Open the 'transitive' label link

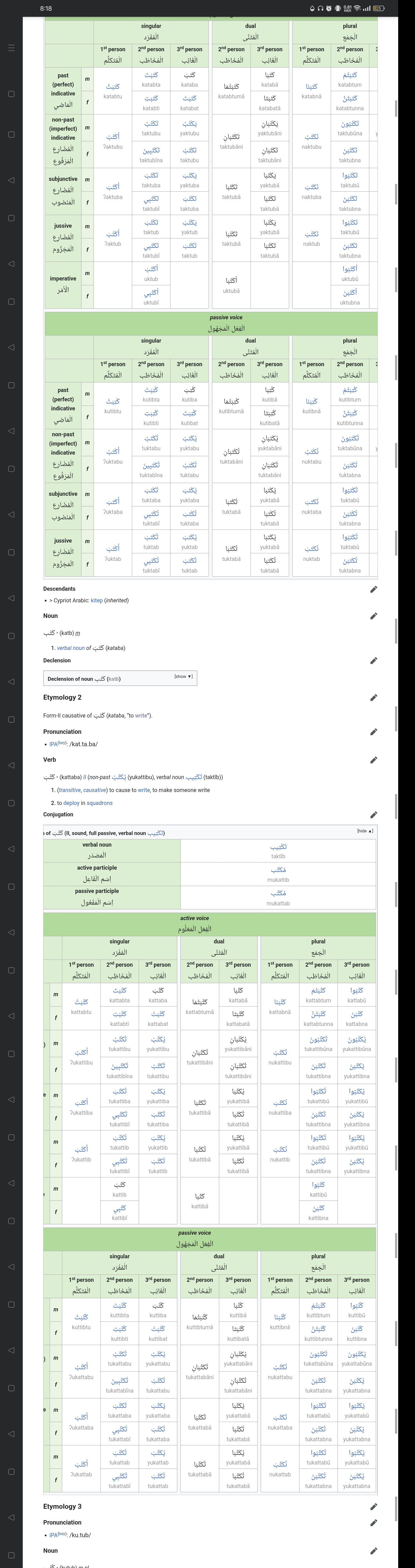[x=69, y=790]
